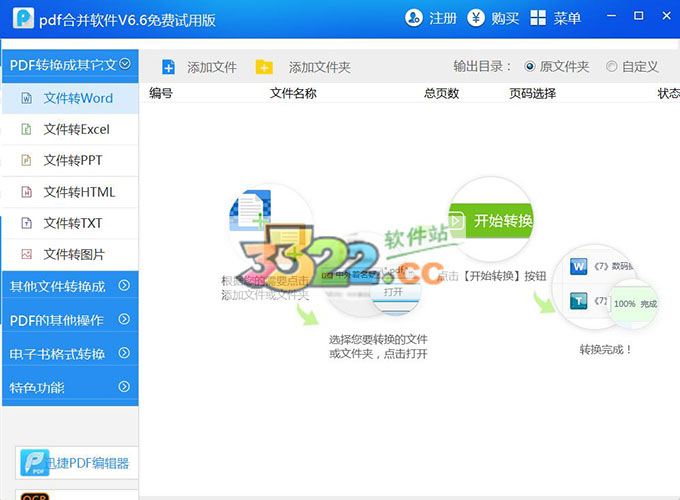Collapse the PDF转换成其它文件 section

[125, 64]
